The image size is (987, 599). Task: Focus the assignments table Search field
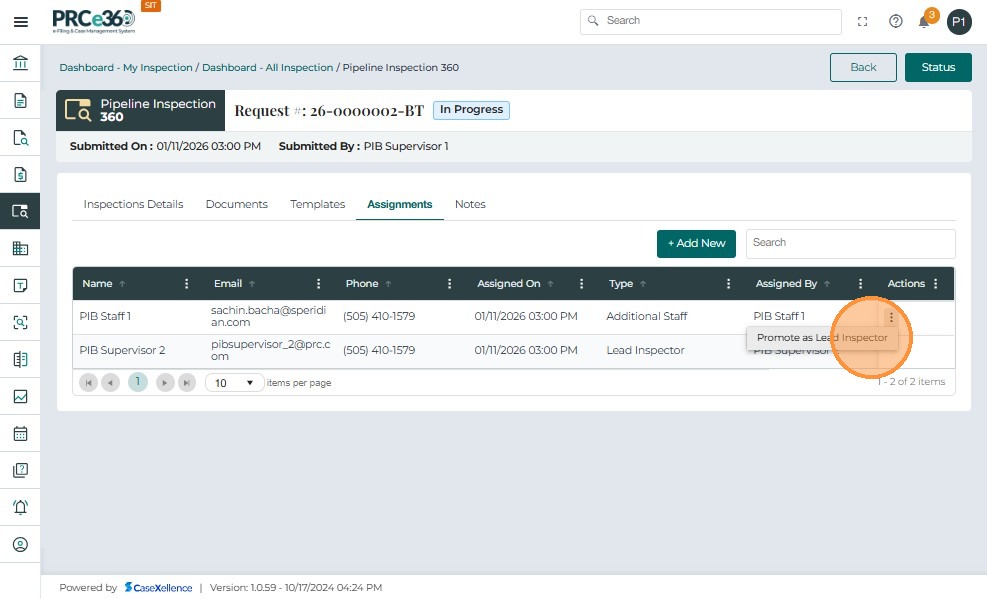(850, 244)
